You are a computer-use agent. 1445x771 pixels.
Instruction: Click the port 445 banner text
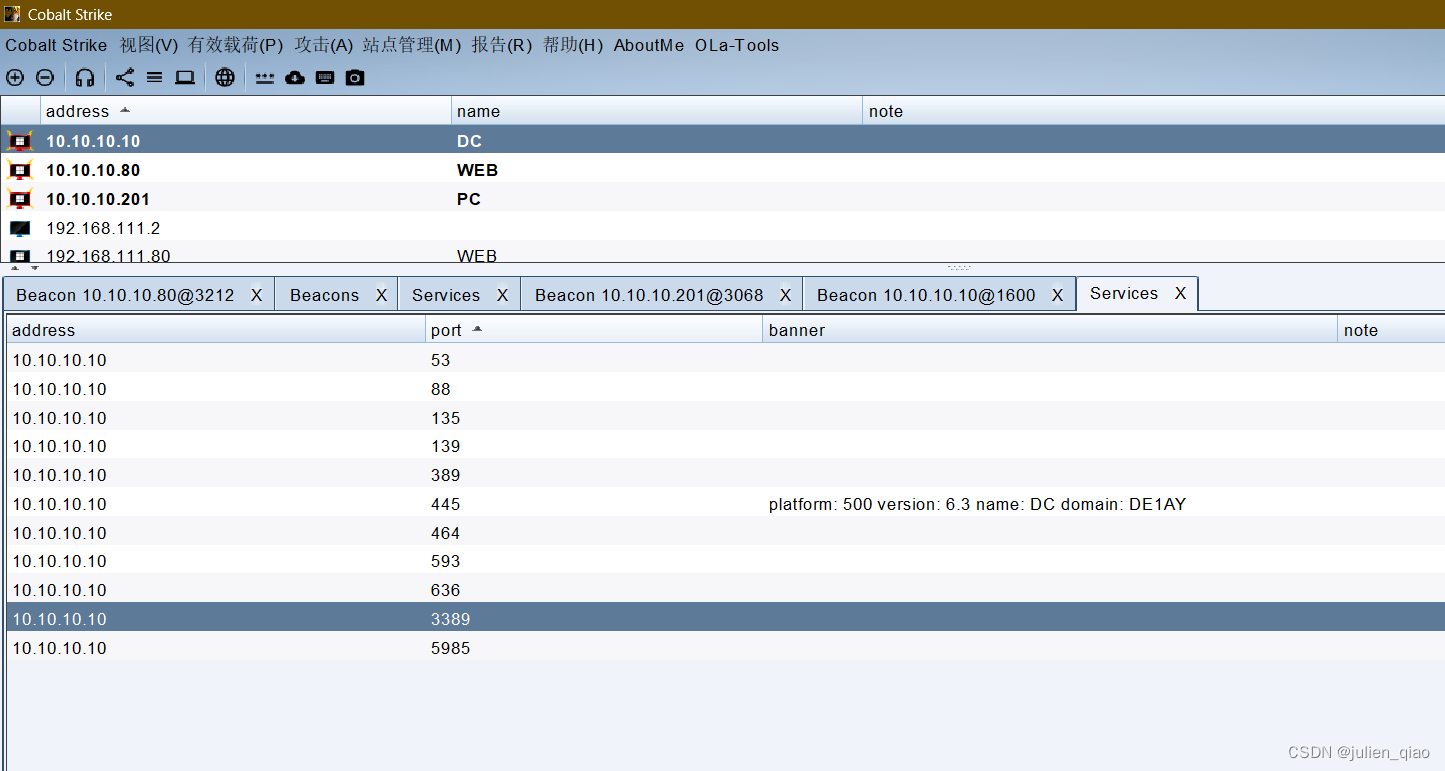977,504
